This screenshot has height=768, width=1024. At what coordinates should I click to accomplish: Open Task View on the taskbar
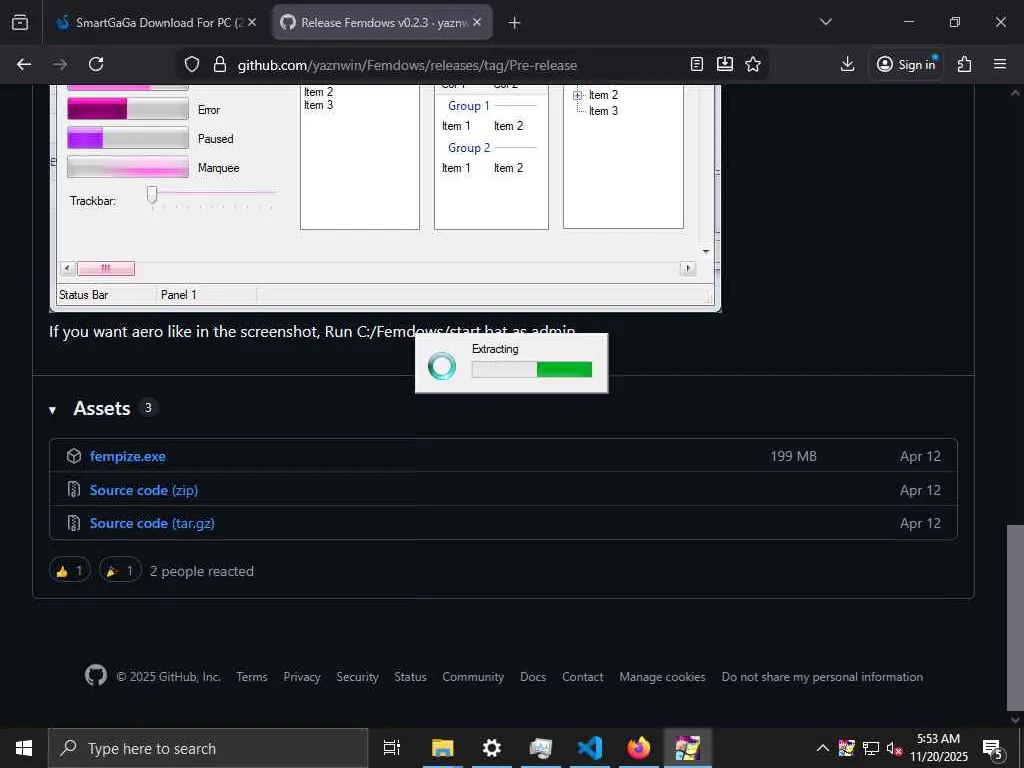click(x=392, y=748)
